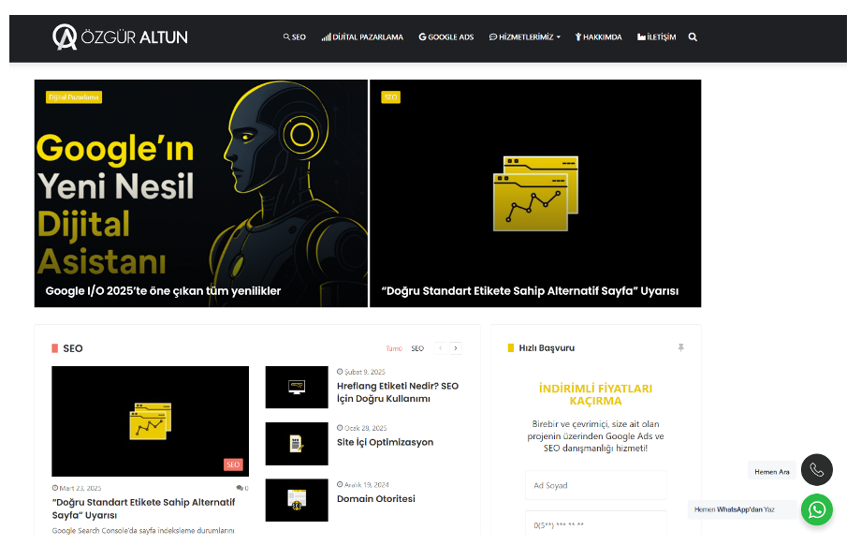Open the SEO menu item
The height and width of the screenshot is (545, 860).
pos(295,37)
